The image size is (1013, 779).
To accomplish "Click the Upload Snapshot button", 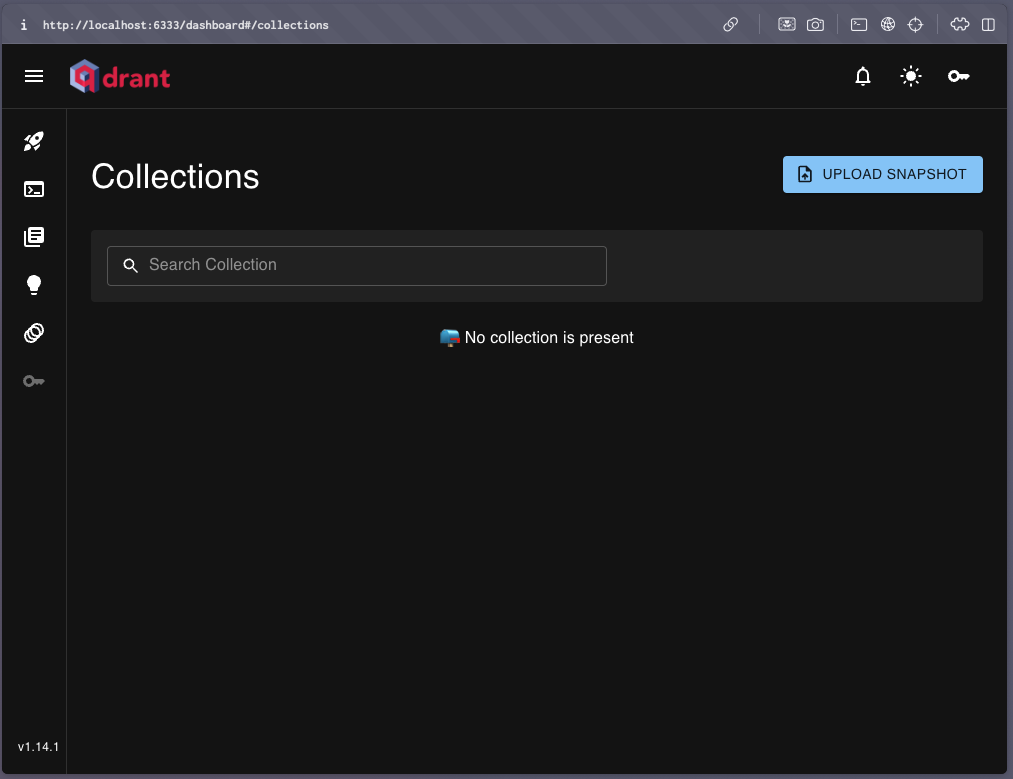I will pos(882,174).
